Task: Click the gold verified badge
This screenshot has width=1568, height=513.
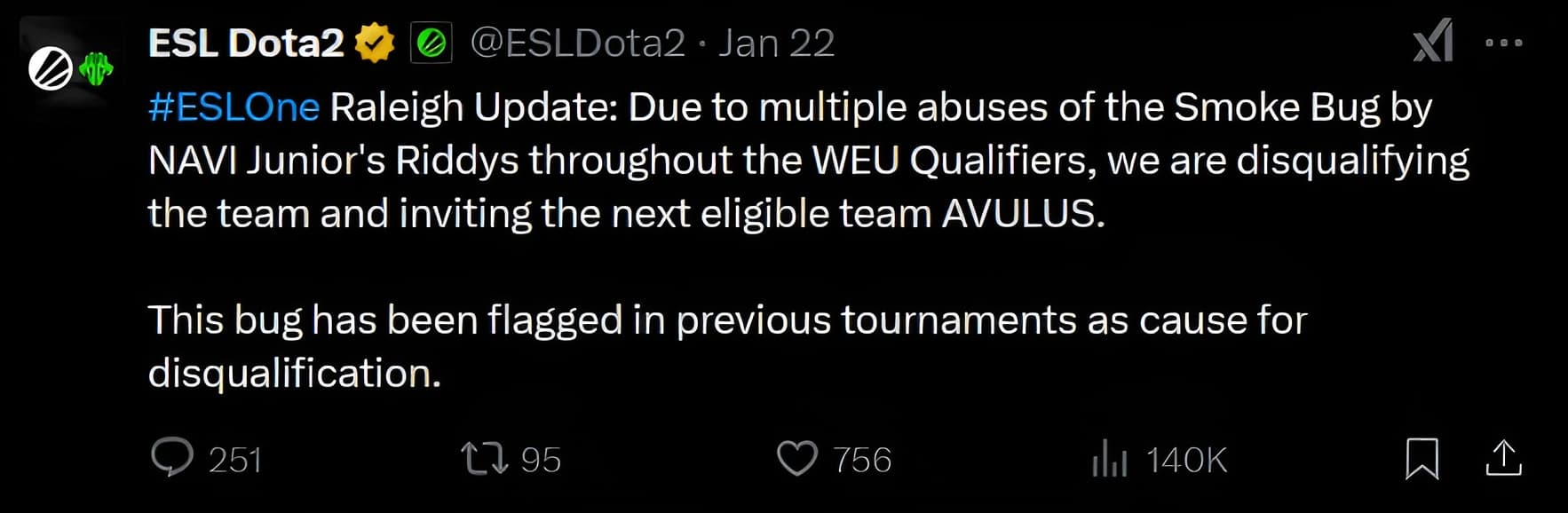Action: (375, 43)
